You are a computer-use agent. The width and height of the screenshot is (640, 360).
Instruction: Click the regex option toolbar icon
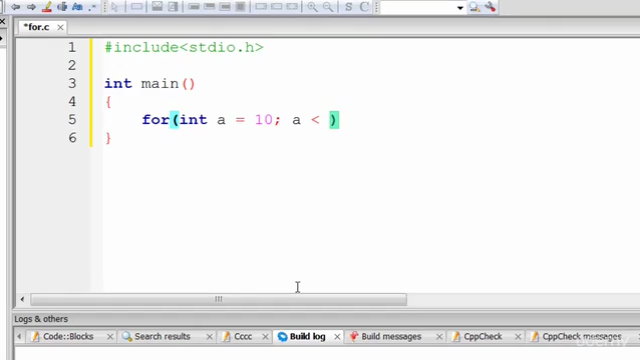[x=93, y=7]
